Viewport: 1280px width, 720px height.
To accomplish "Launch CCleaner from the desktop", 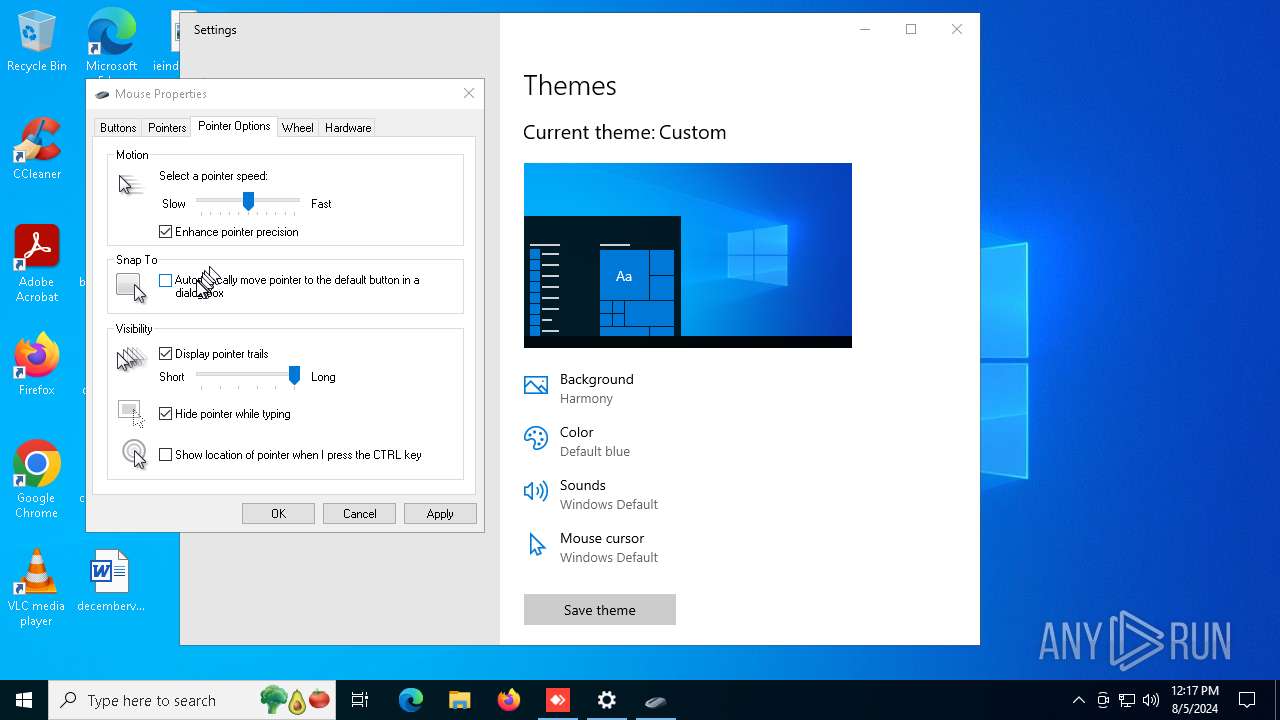I will [37, 149].
